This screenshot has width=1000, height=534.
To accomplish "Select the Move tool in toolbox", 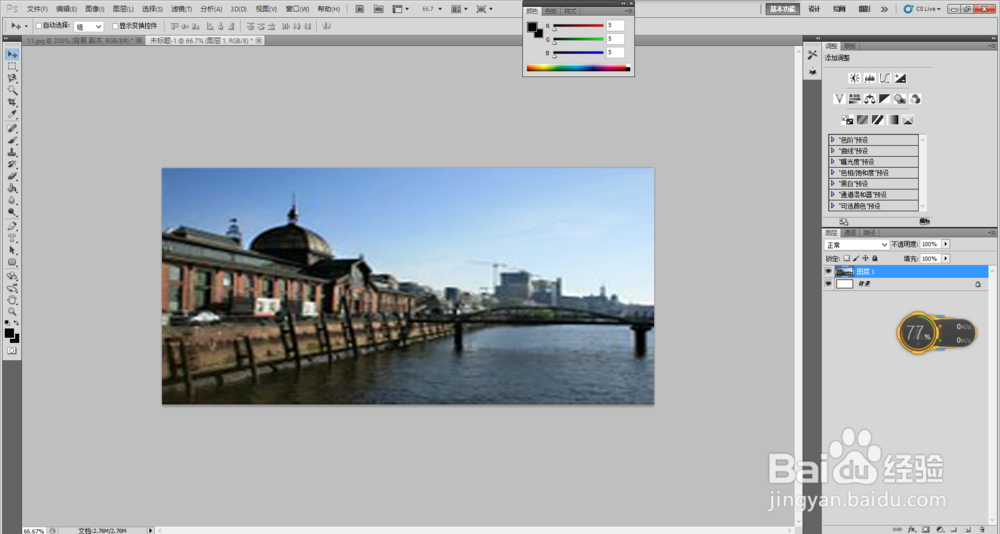I will [x=12, y=55].
